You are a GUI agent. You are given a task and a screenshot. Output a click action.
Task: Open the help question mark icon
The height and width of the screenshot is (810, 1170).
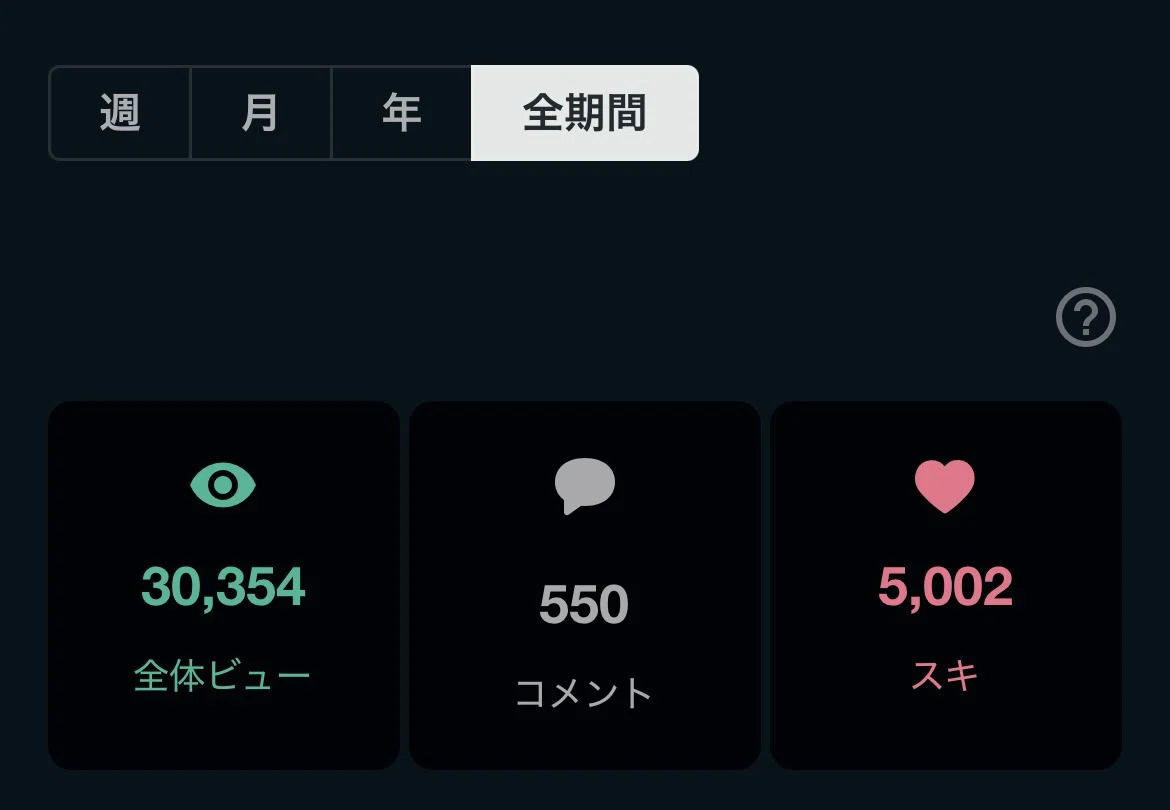click(1086, 317)
